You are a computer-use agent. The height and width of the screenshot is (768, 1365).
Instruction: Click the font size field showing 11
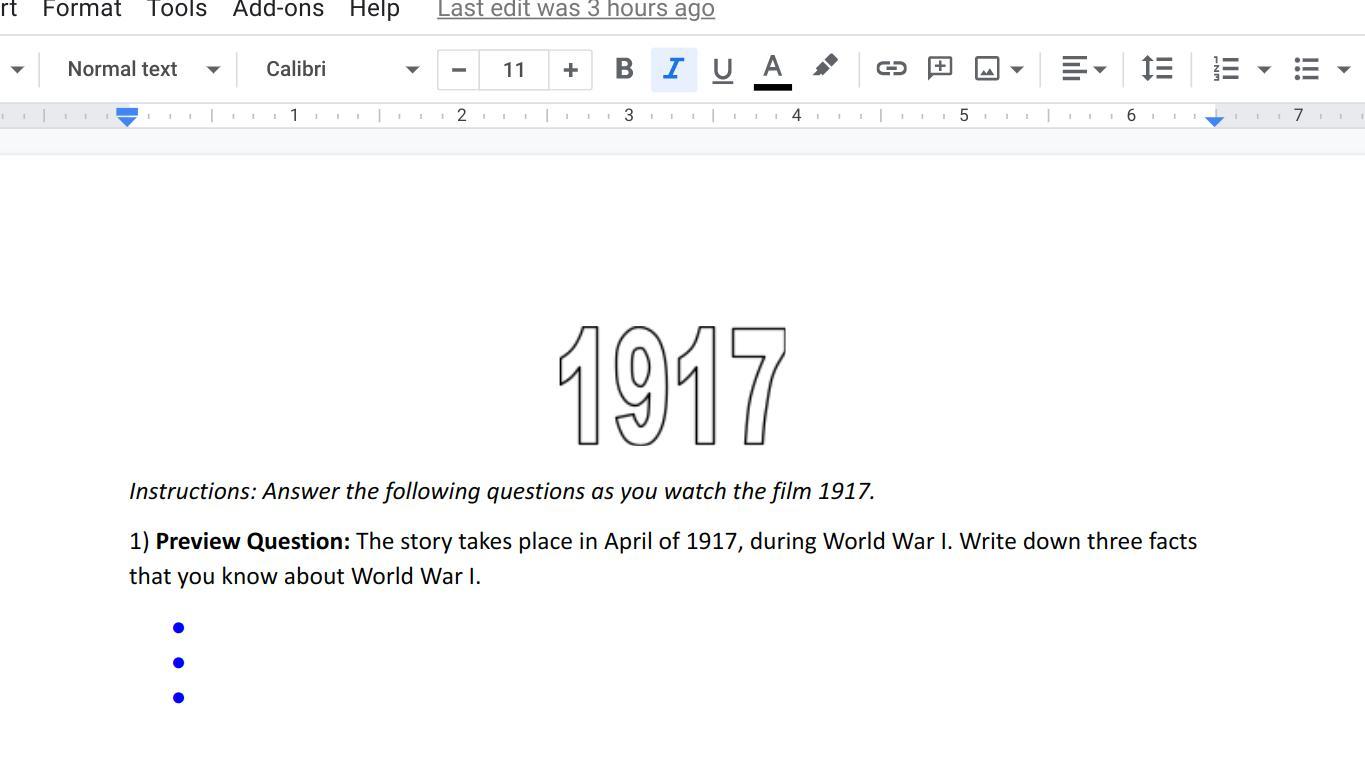click(x=514, y=69)
